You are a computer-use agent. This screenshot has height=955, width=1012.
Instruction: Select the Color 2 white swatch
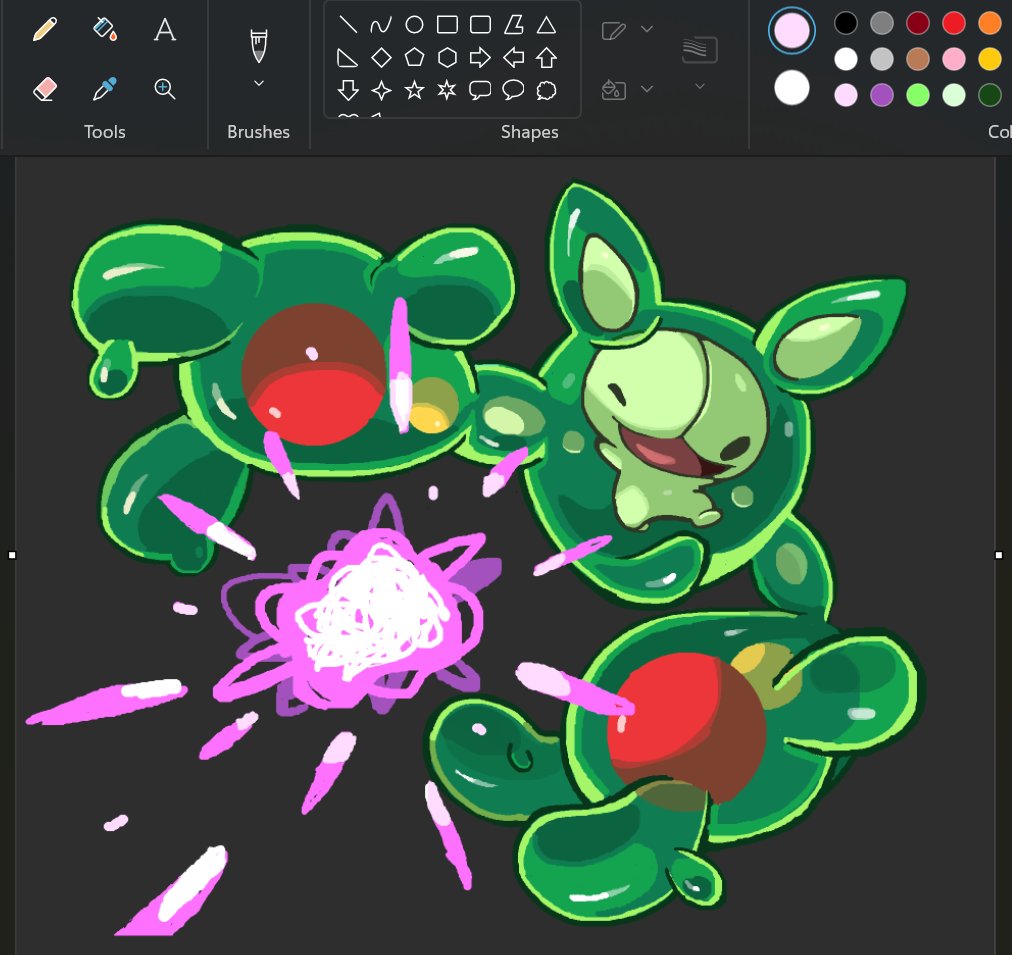(792, 88)
